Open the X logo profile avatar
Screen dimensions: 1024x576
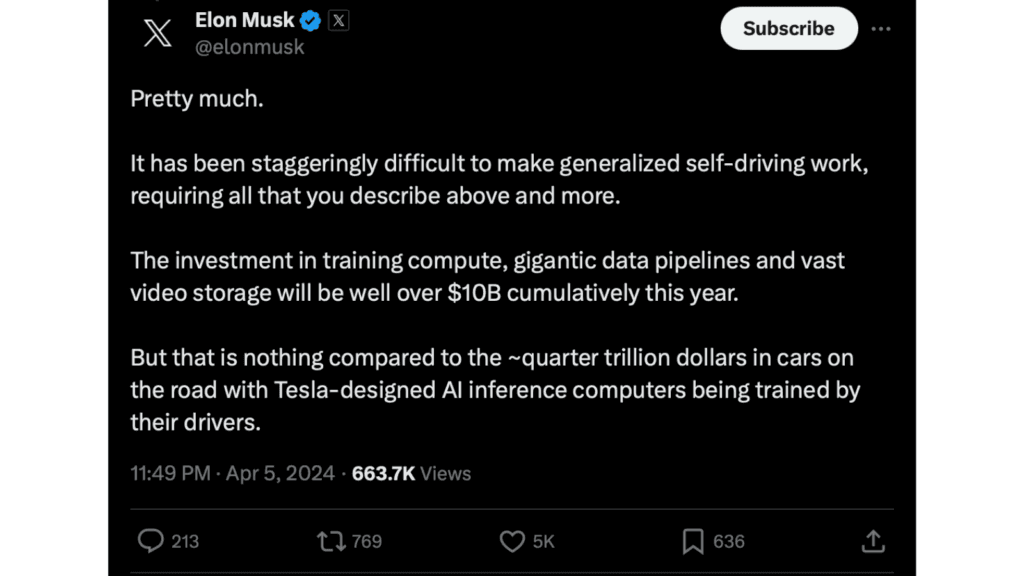[x=157, y=32]
